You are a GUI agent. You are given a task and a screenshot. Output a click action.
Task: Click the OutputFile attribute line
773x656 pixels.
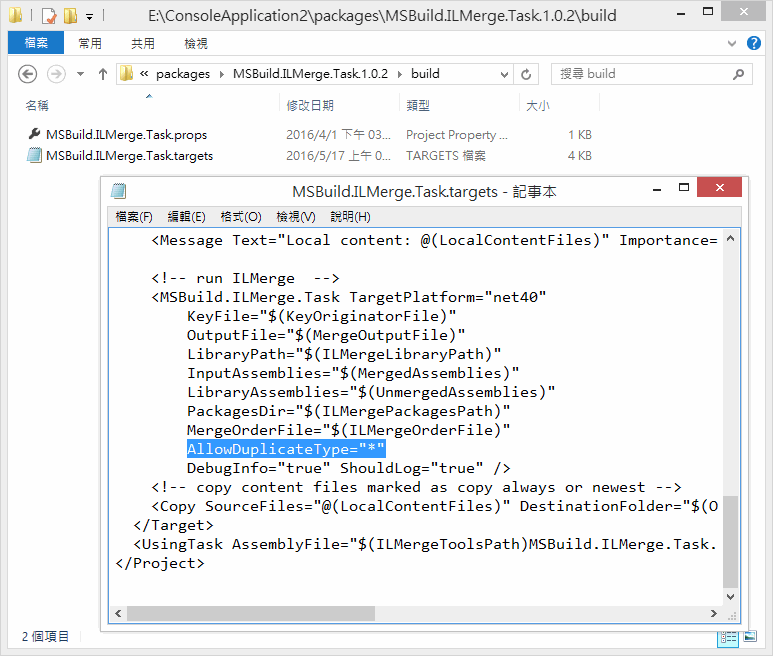326,336
